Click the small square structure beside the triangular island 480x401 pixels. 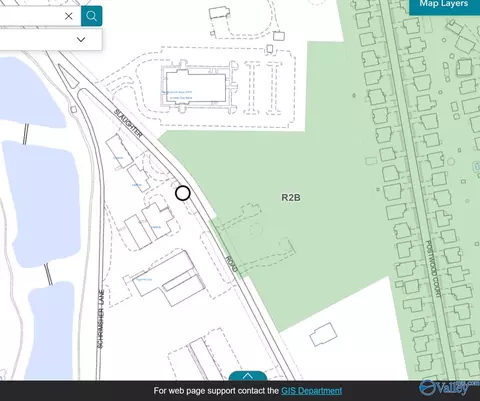(74, 109)
